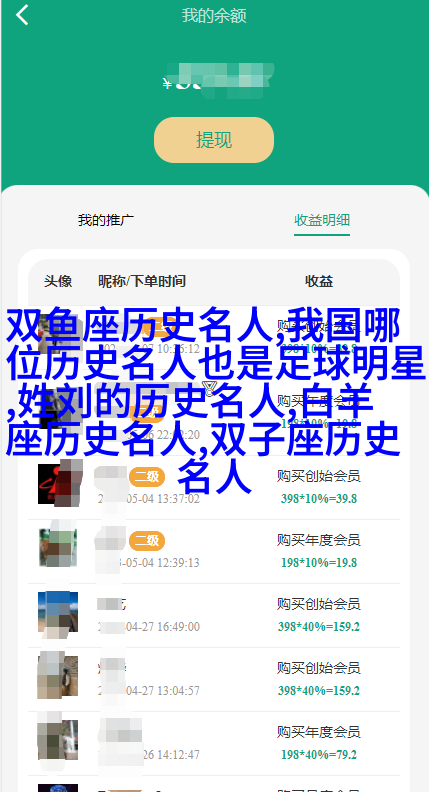Image resolution: width=429 pixels, height=792 pixels.
Task: Open avatar of 14:12:47 order
Action: [58, 740]
